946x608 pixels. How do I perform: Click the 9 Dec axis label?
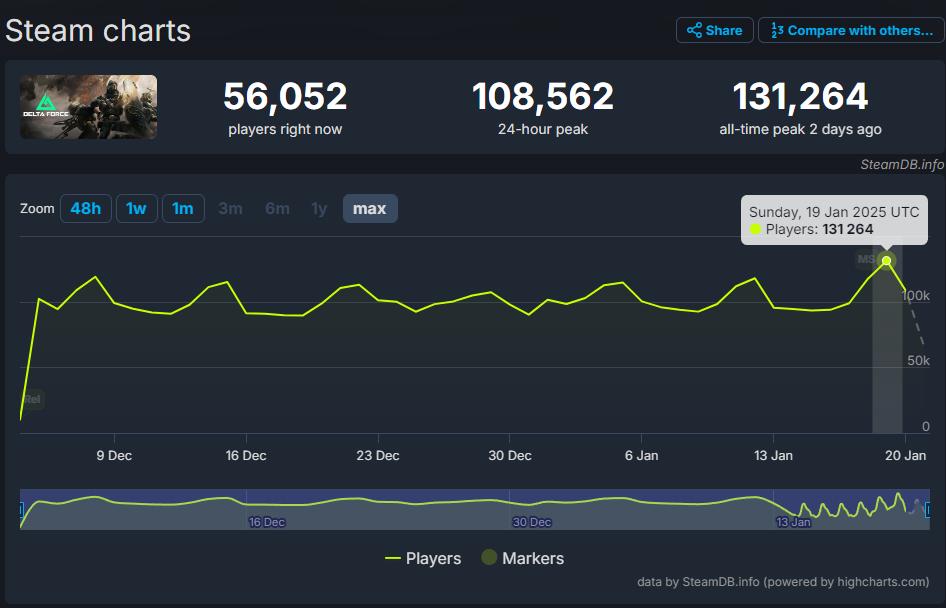(x=114, y=456)
